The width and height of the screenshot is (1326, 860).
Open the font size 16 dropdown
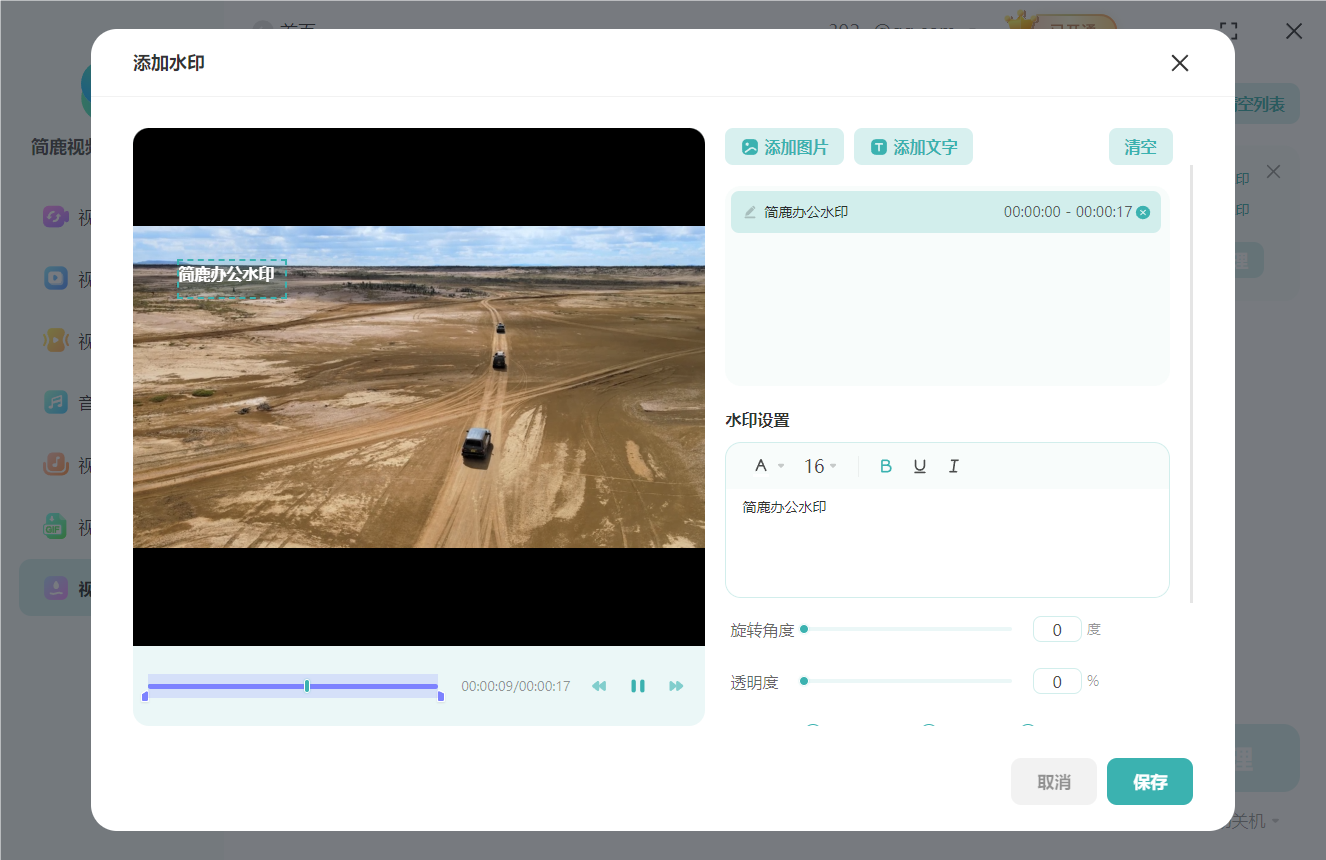[x=820, y=466]
